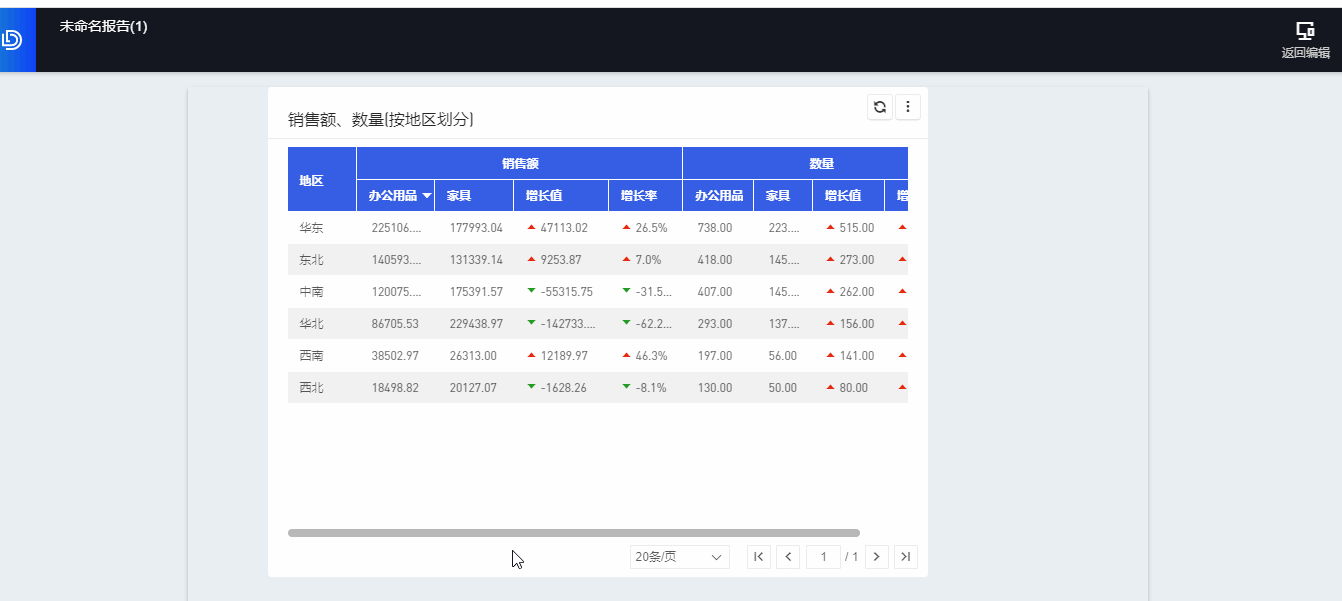Screen dimensions: 1342x601
Task: Click the 177993.04 cell
Action: [x=476, y=228]
